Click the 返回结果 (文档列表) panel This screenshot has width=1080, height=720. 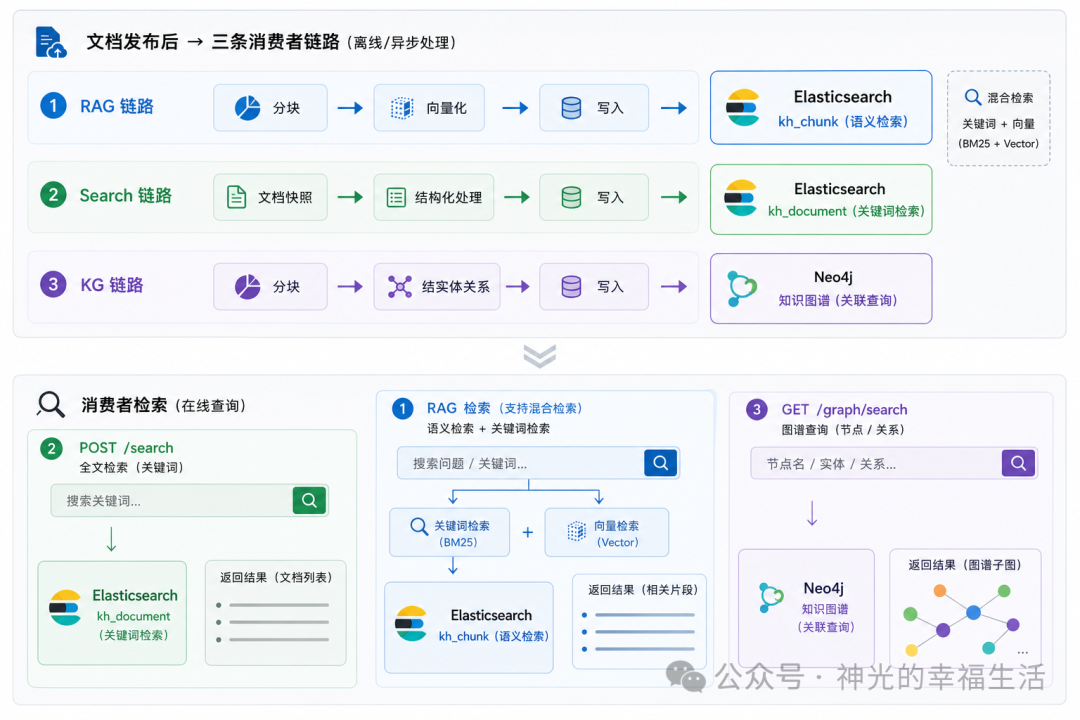click(x=276, y=613)
